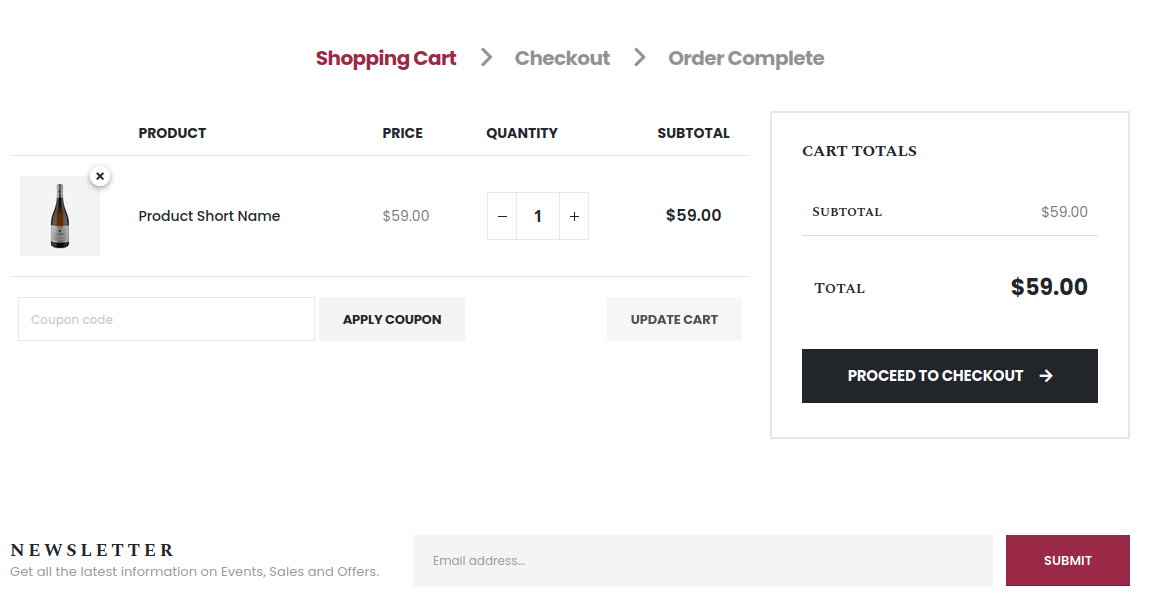Click the arrow icon on Proceed To Checkout
The image size is (1157, 615).
pos(1047,376)
